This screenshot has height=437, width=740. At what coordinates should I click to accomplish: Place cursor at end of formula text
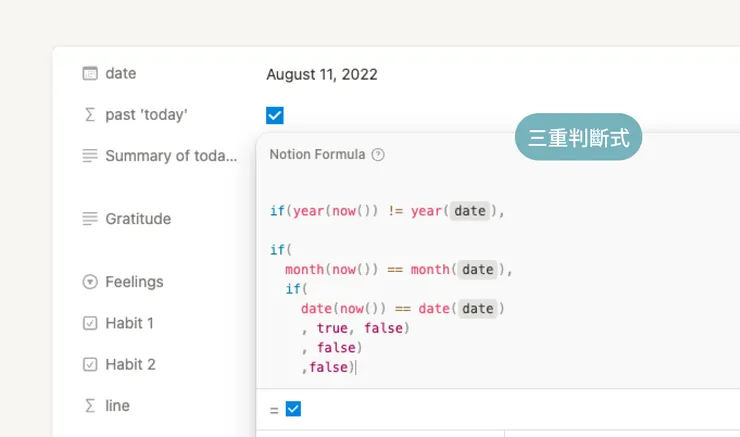click(x=355, y=367)
